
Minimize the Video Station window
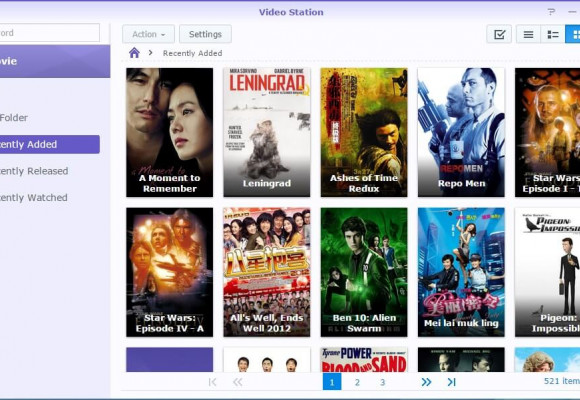coord(573,12)
